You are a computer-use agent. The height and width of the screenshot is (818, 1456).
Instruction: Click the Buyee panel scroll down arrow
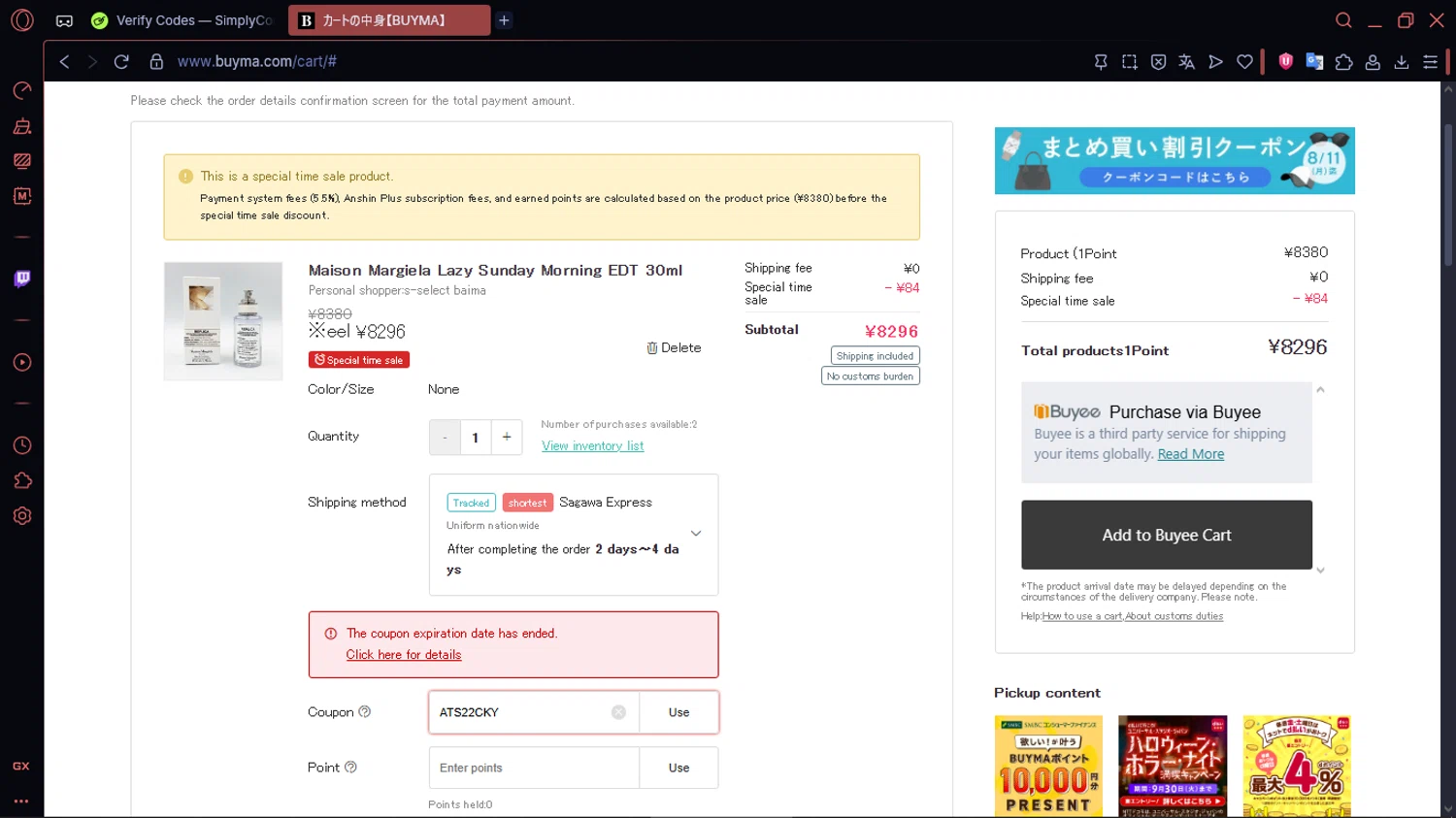click(x=1320, y=571)
